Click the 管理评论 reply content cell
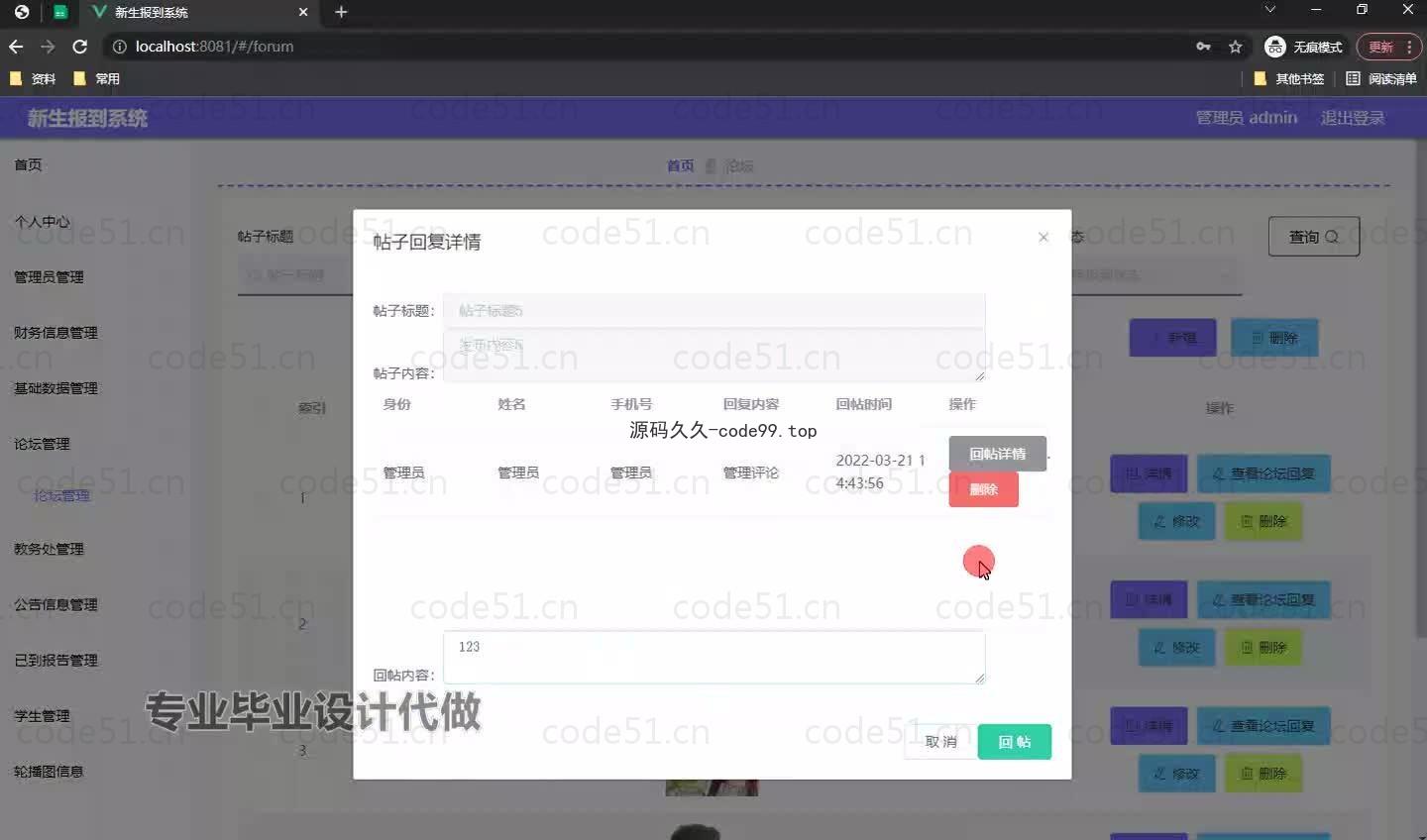 point(750,472)
